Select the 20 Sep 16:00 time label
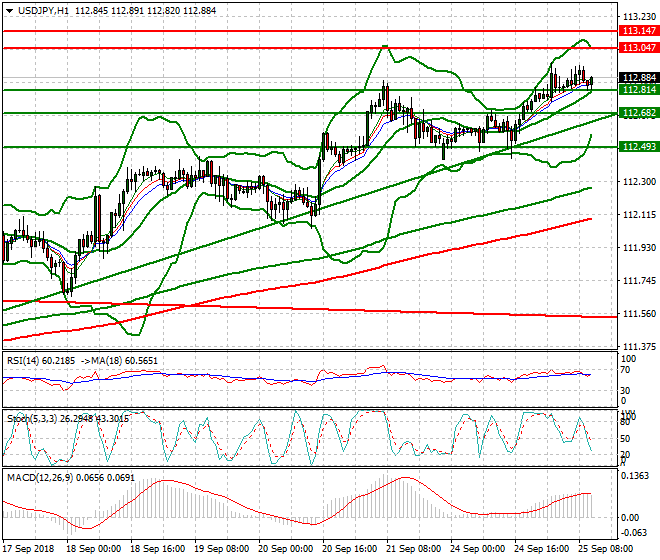The height and width of the screenshot is (560, 660). click(x=349, y=549)
